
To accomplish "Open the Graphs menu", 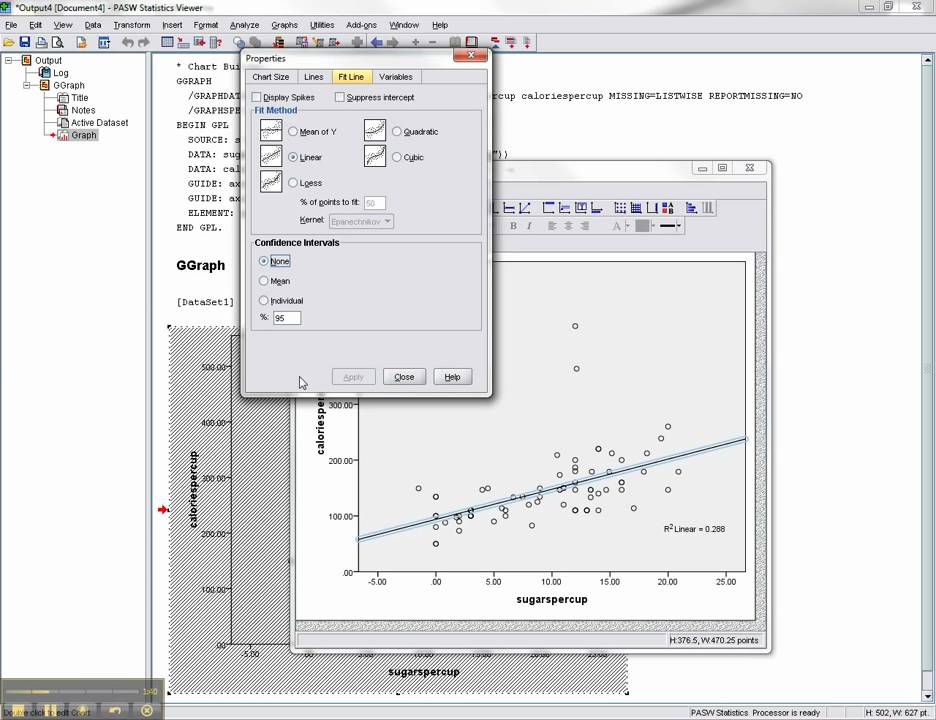I will coord(284,25).
